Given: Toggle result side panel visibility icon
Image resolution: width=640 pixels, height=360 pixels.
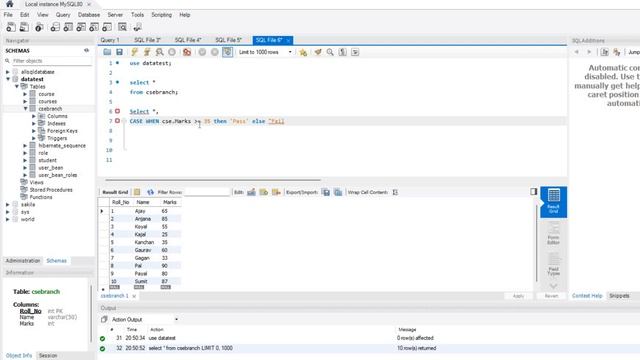Looking at the screenshot, I should (533, 191).
